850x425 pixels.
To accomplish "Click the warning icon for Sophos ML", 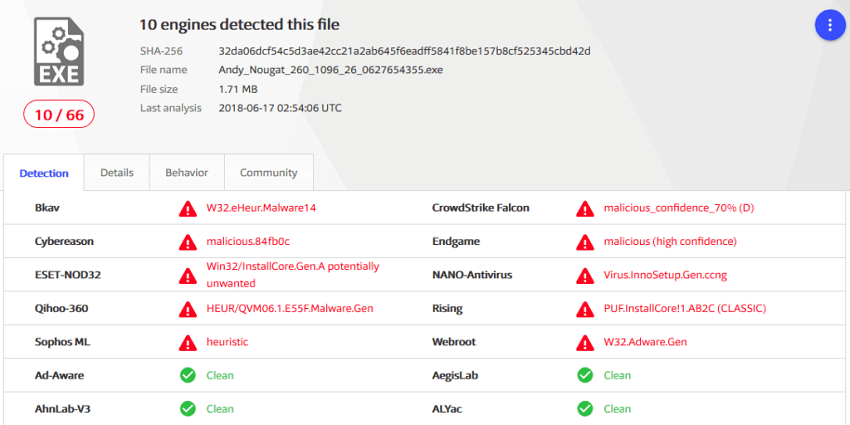I will (x=187, y=342).
